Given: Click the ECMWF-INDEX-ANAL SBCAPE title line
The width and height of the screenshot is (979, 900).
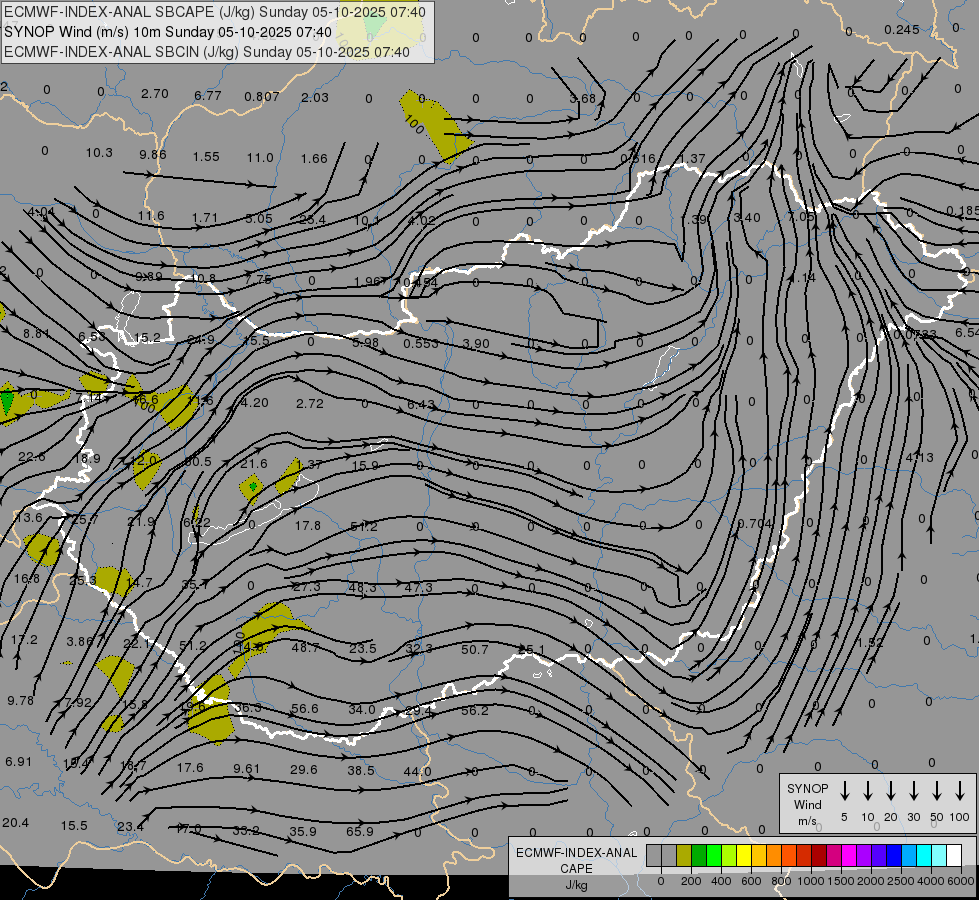Looking at the screenshot, I should click(x=214, y=12).
